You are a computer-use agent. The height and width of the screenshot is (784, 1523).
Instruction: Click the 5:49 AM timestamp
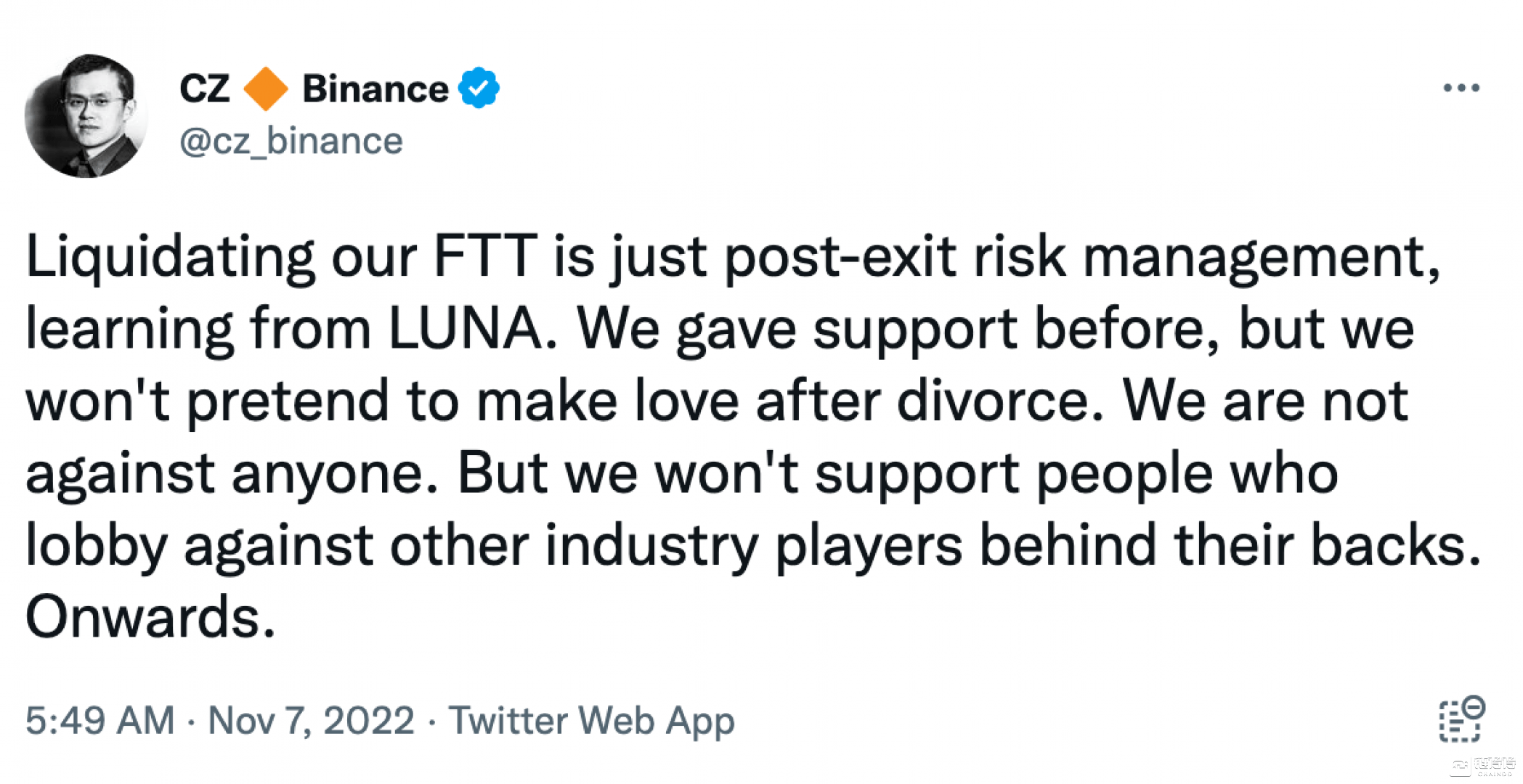[x=100, y=721]
